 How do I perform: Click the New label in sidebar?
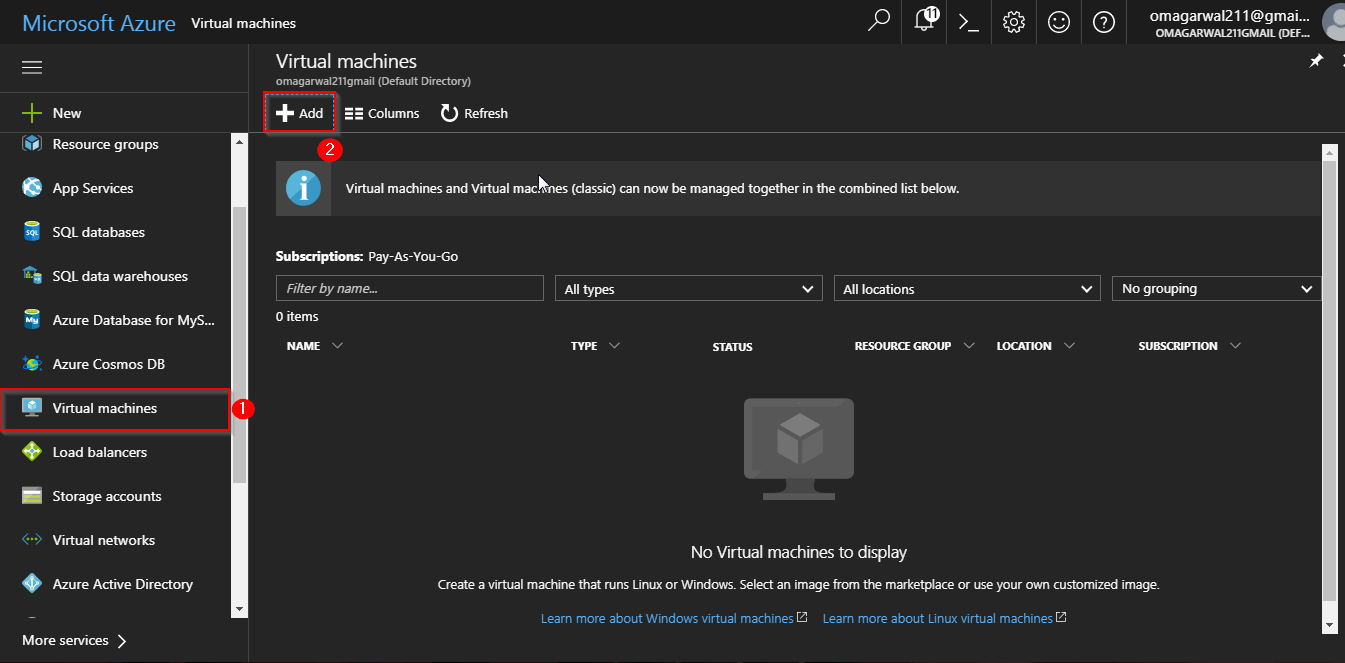coord(67,113)
